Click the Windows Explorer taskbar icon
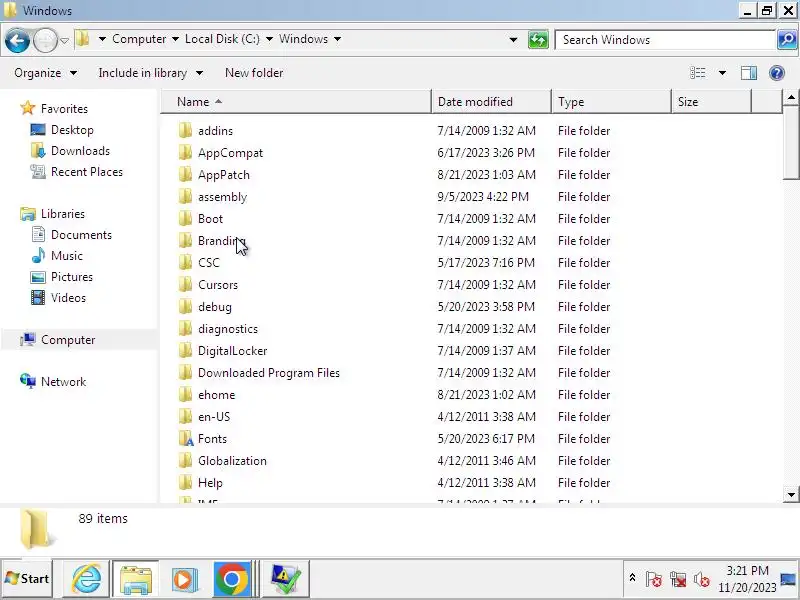 [136, 579]
